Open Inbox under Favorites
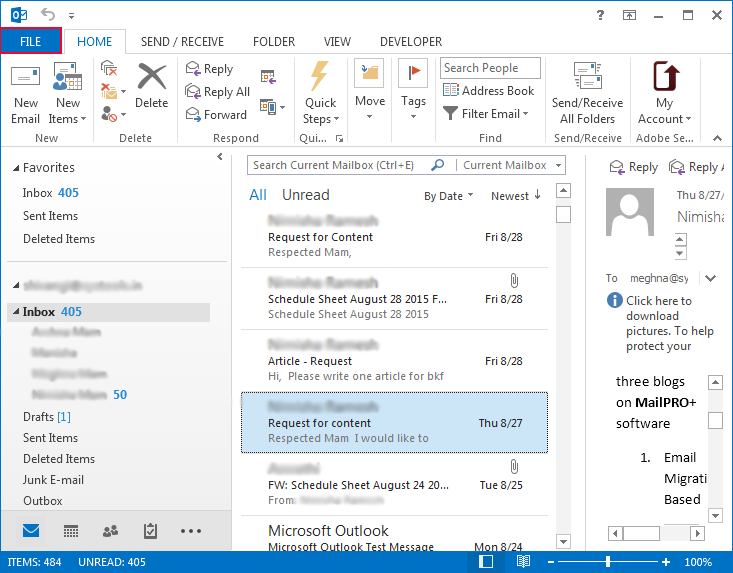The width and height of the screenshot is (733, 573). click(x=50, y=193)
